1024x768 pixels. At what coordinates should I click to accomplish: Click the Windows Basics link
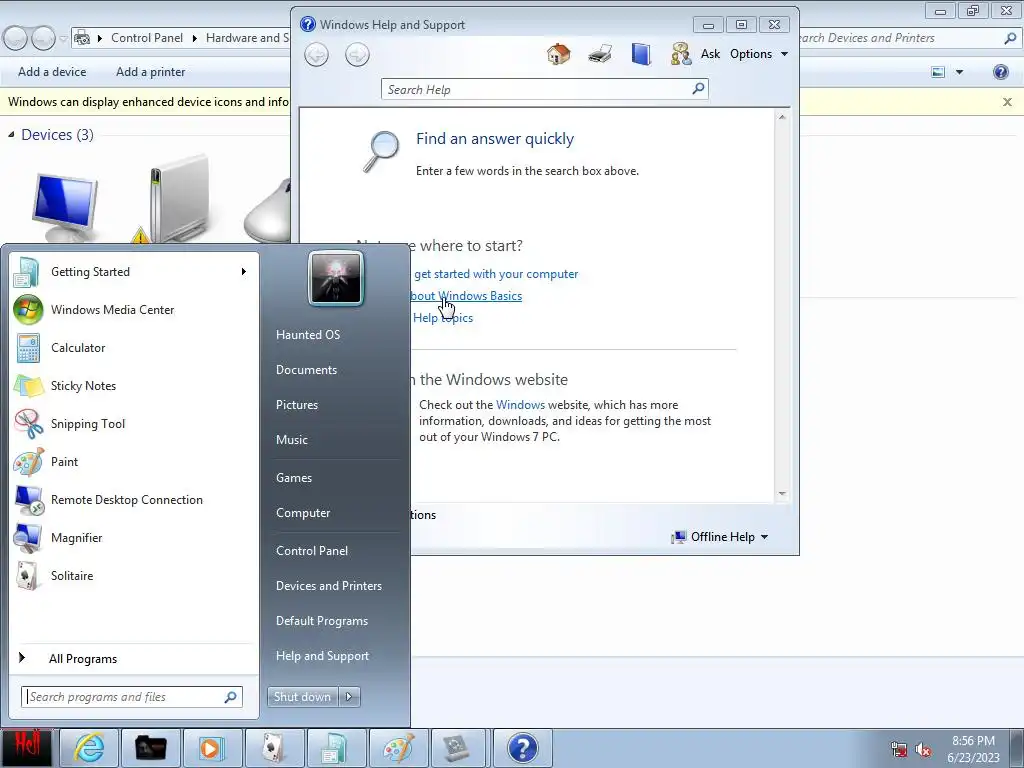click(x=466, y=296)
